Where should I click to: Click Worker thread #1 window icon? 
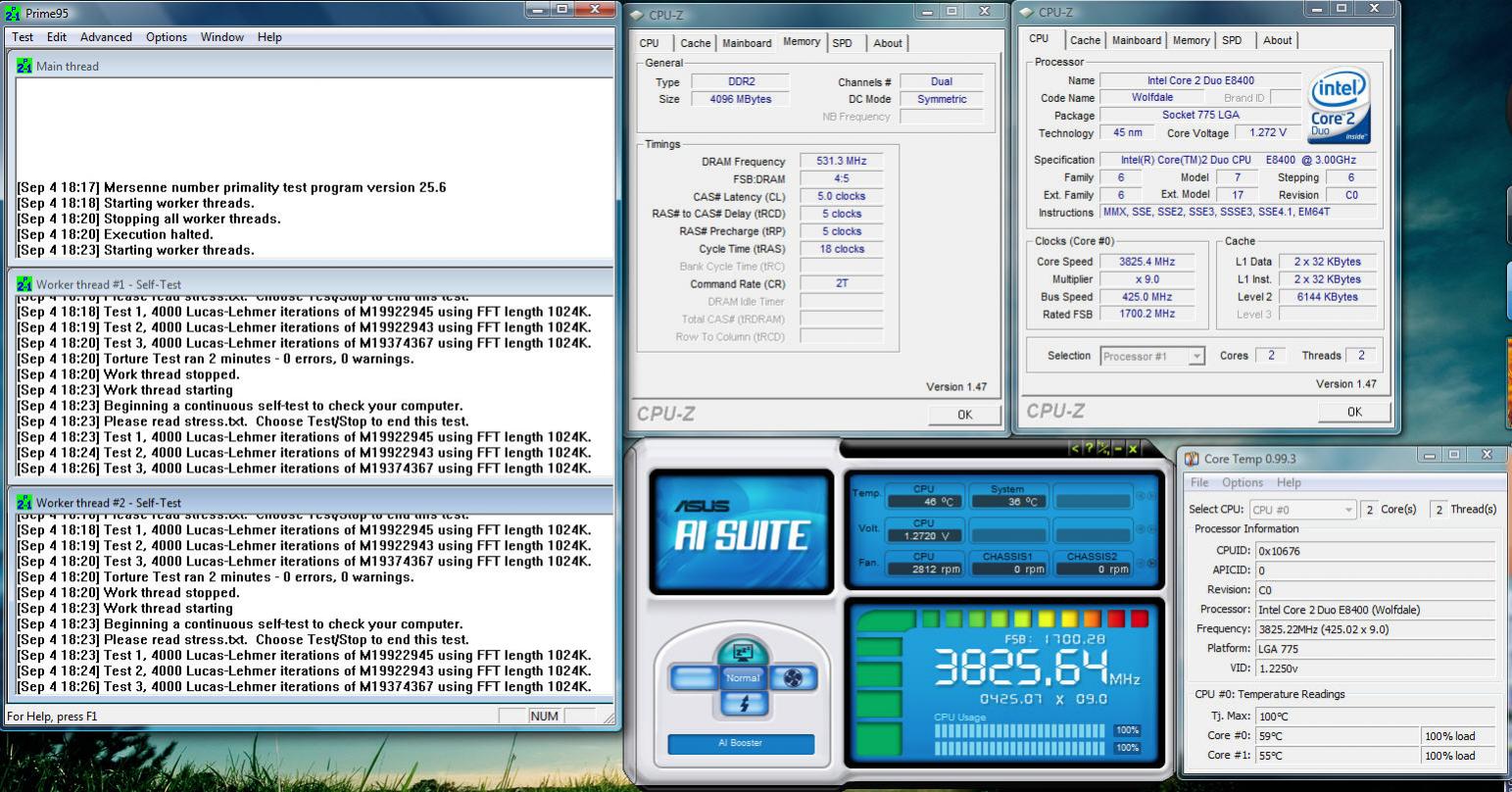click(24, 284)
